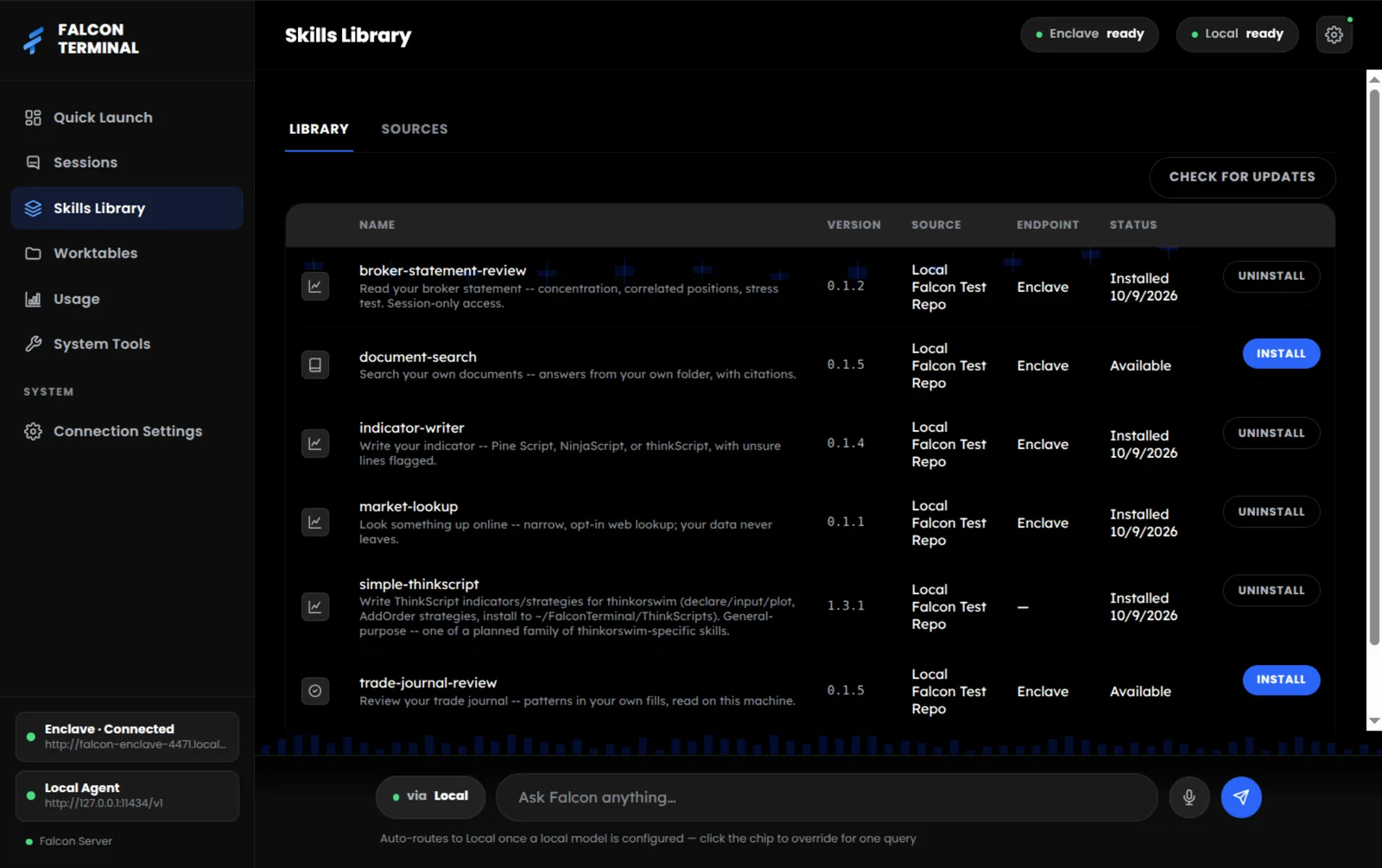Viewport: 1382px width, 868px height.
Task: Click the Worktables folder icon
Action: [x=33, y=253]
